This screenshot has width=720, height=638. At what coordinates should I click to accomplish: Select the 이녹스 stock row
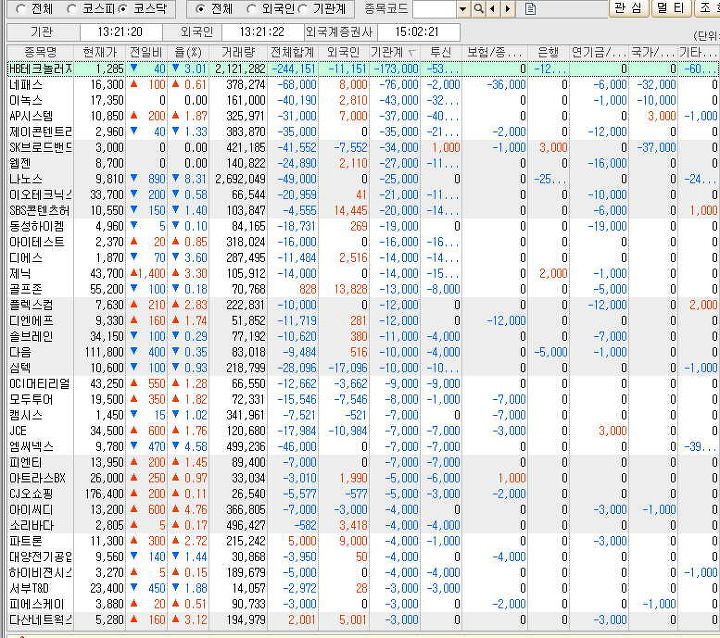click(363, 101)
